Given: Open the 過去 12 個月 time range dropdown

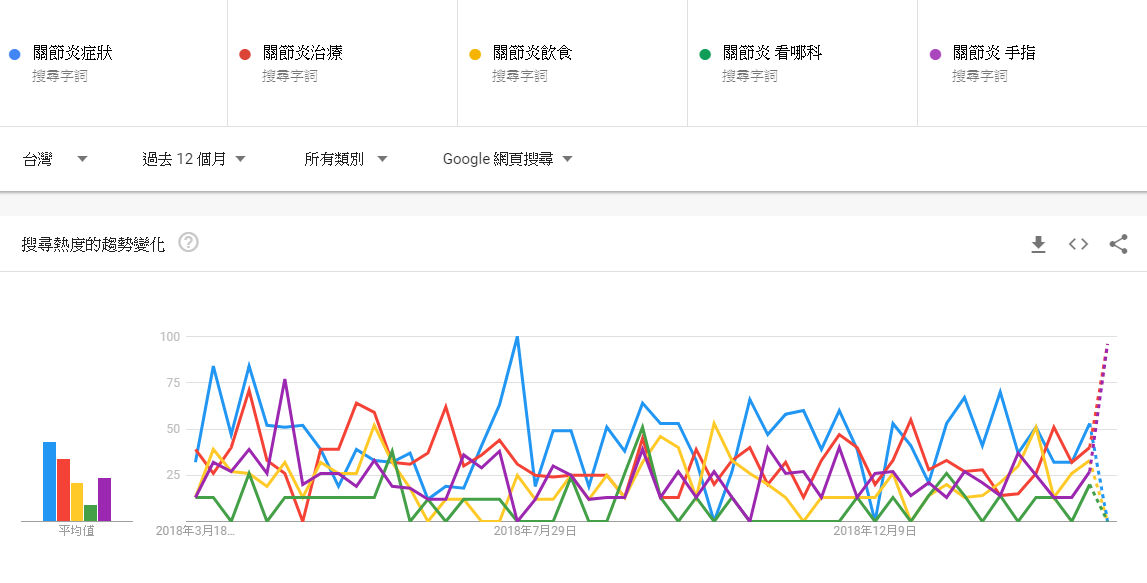Looking at the screenshot, I should point(194,159).
